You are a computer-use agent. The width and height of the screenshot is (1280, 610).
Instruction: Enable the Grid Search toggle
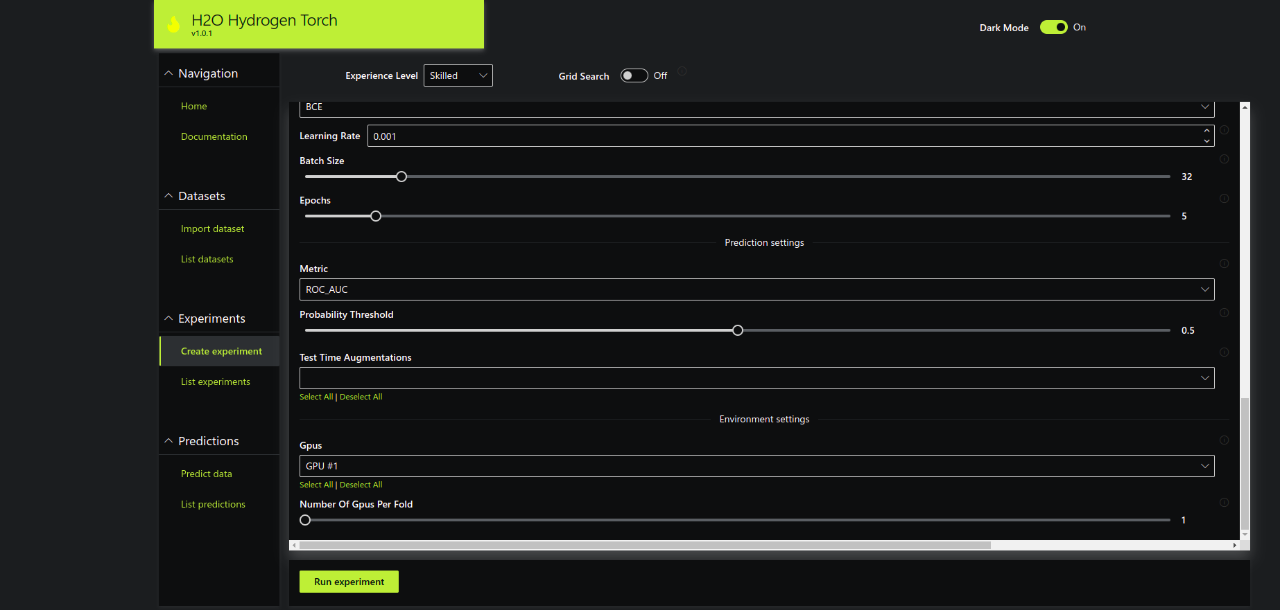click(633, 76)
